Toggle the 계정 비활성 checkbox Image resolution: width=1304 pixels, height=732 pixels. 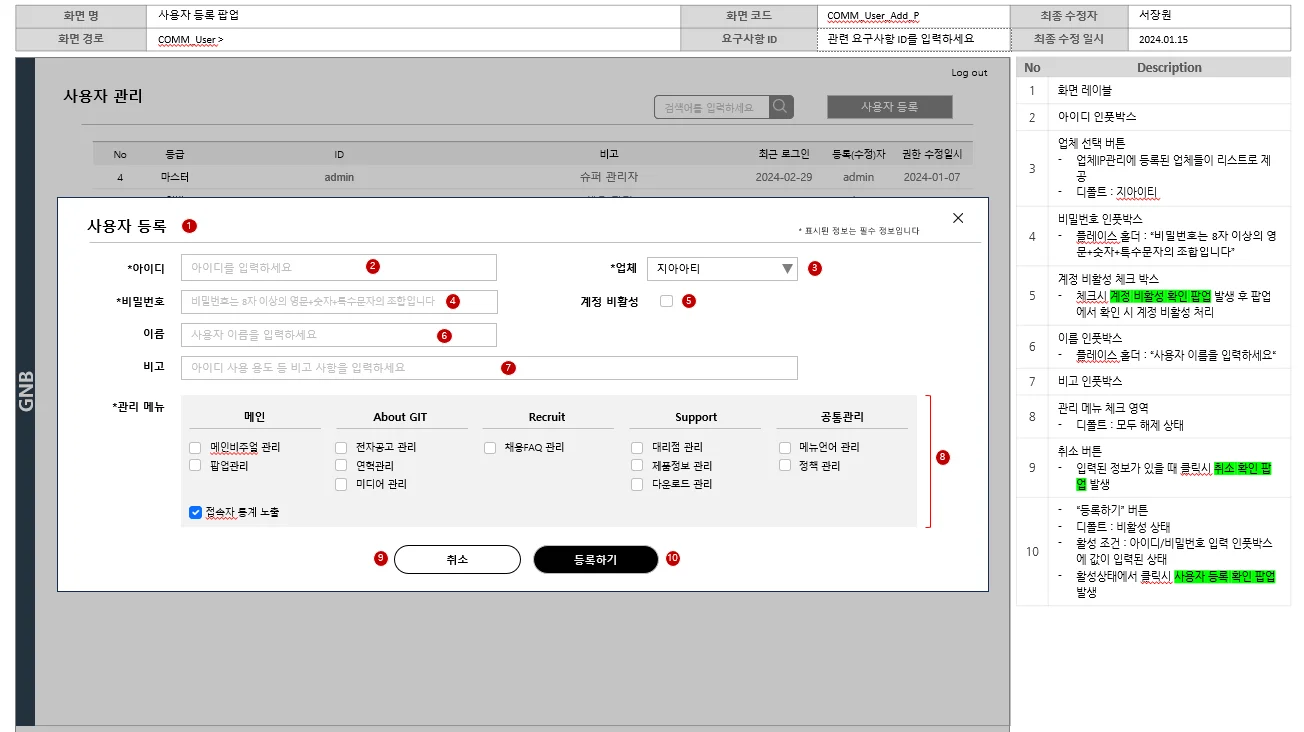(x=666, y=301)
